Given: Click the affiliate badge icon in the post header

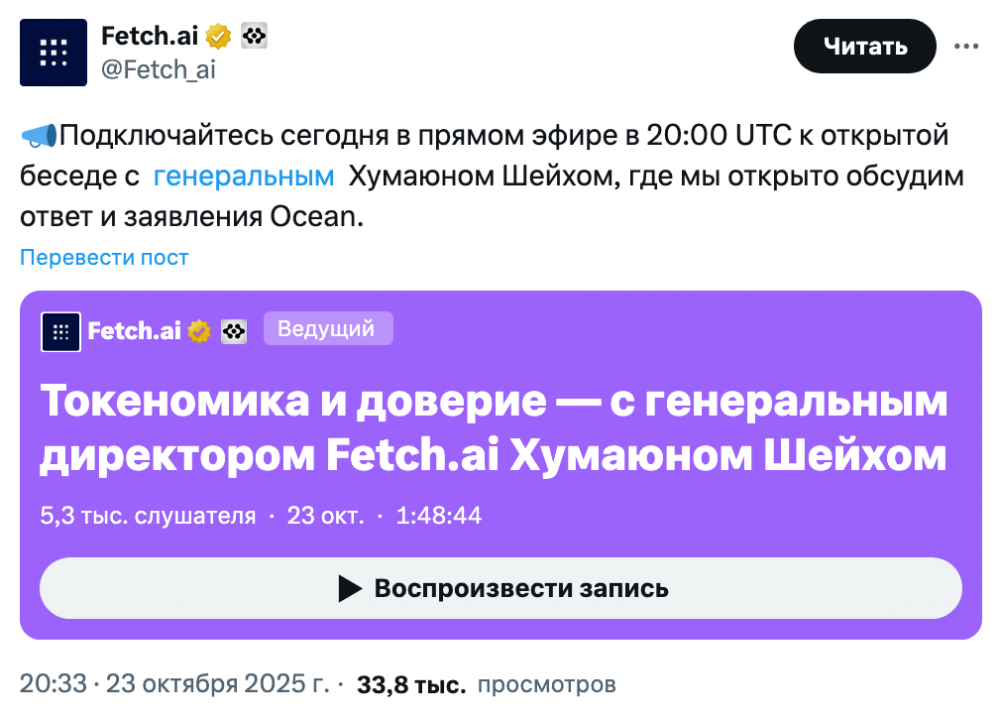Looking at the screenshot, I should pos(255,37).
